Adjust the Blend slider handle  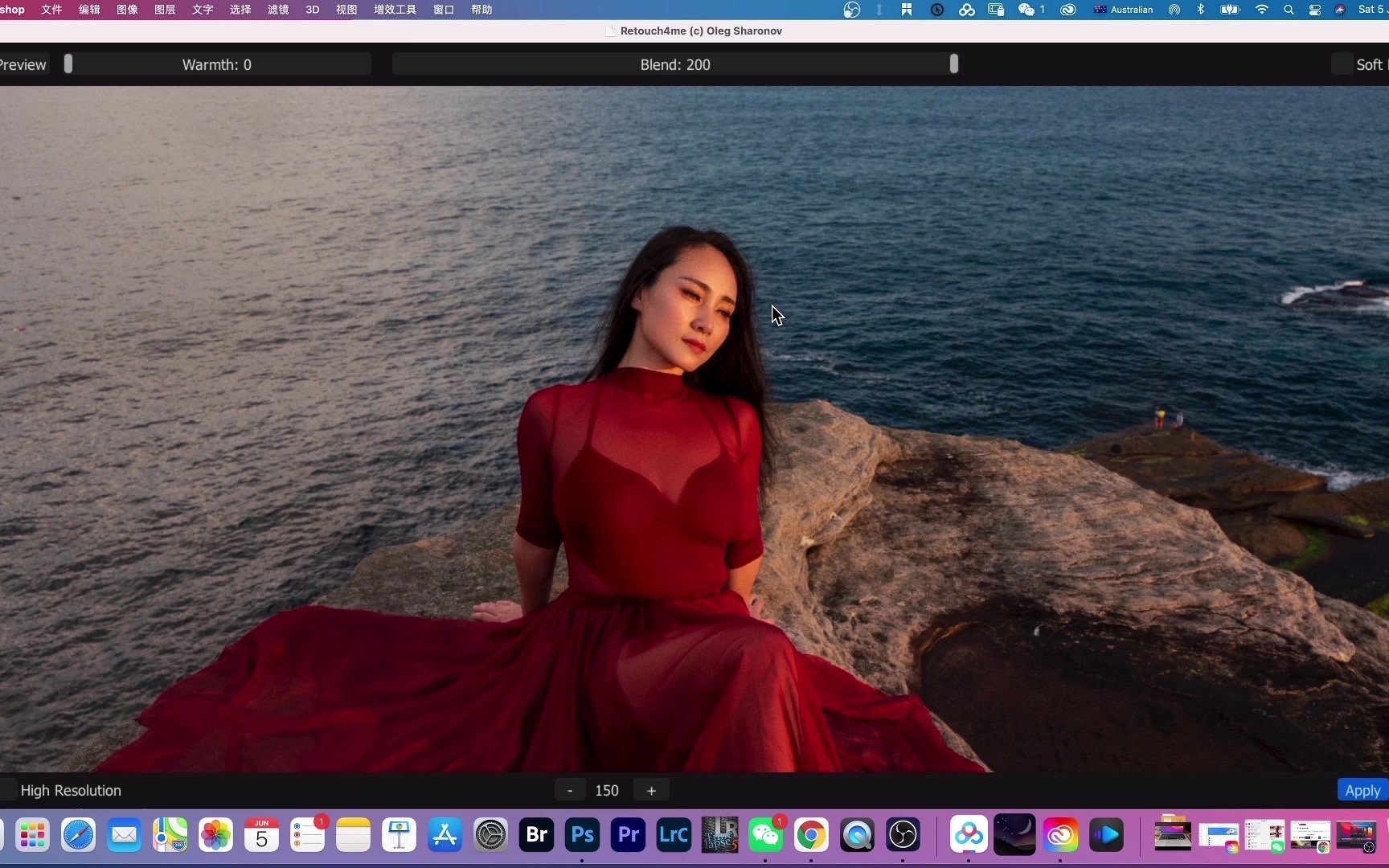coord(954,64)
